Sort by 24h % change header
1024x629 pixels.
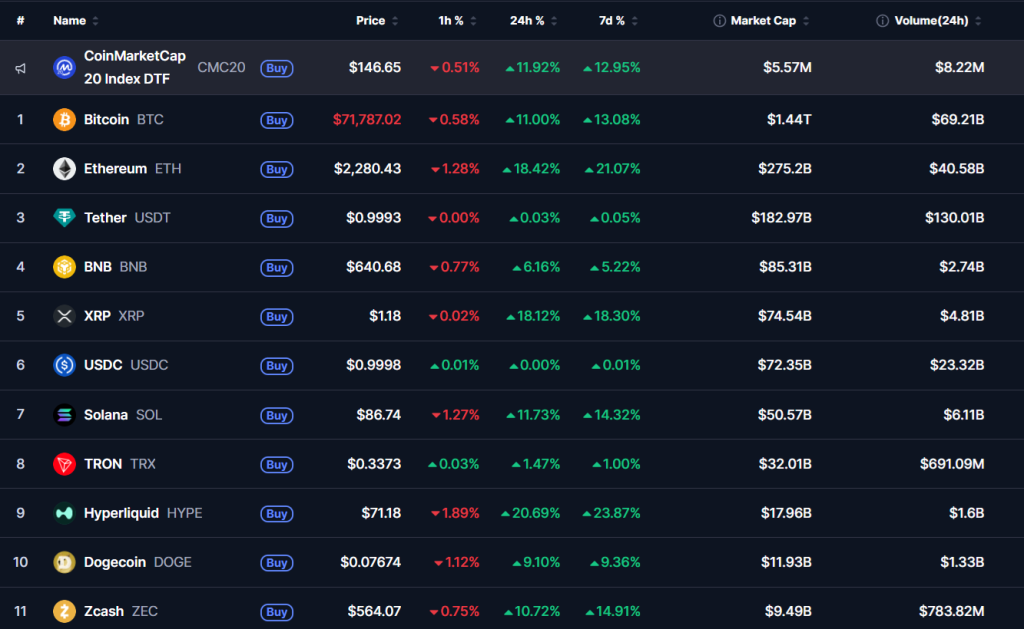pyautogui.click(x=533, y=21)
